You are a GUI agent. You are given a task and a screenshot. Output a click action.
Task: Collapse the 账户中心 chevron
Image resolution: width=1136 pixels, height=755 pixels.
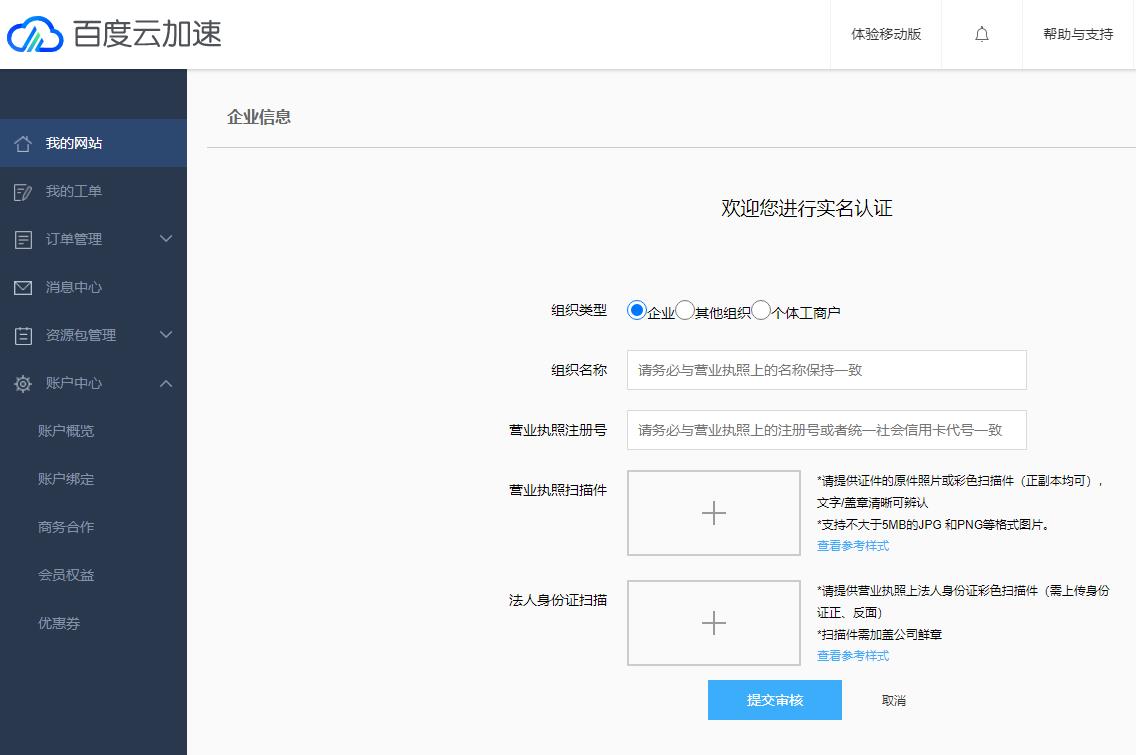coord(166,383)
